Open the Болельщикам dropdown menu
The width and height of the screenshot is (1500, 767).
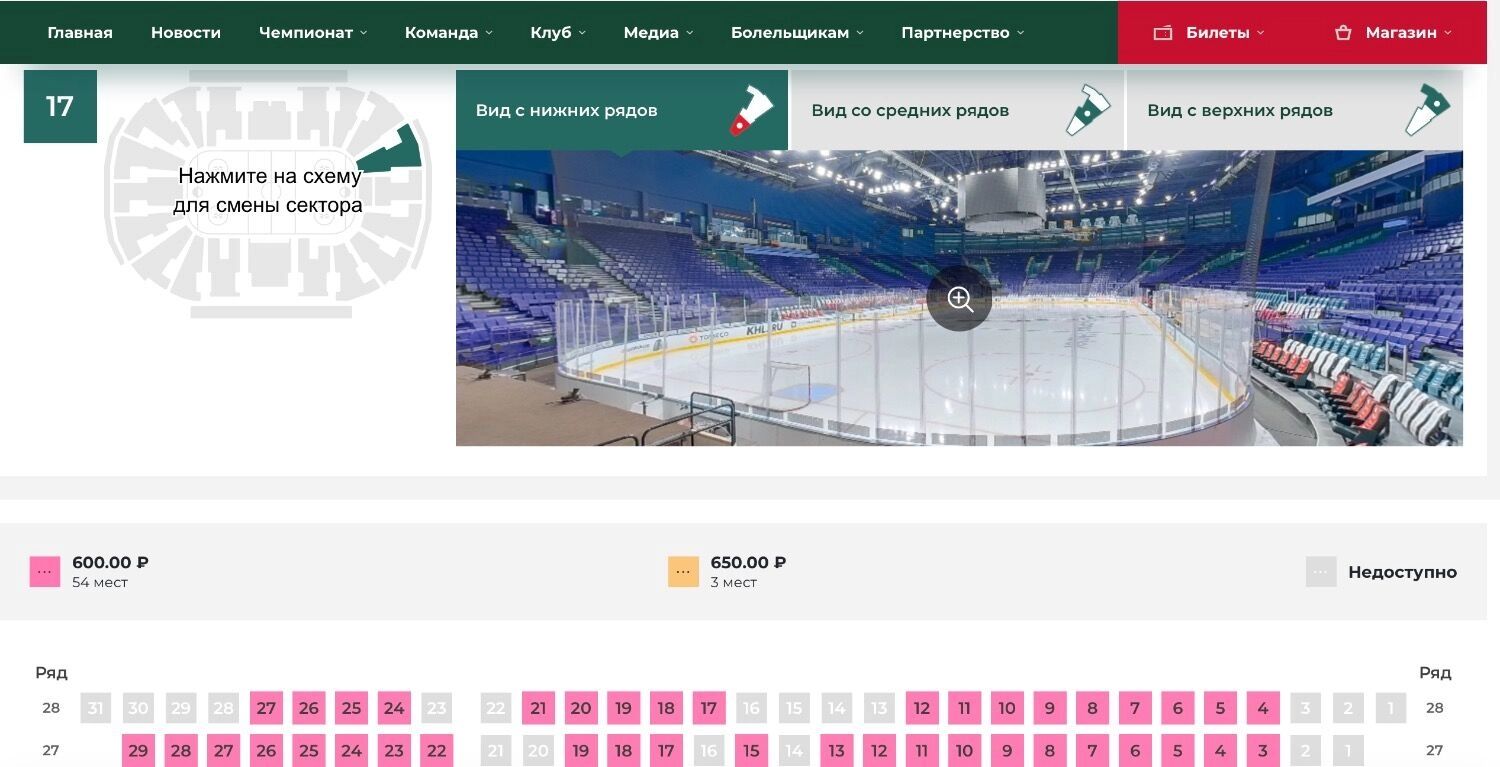coord(796,33)
